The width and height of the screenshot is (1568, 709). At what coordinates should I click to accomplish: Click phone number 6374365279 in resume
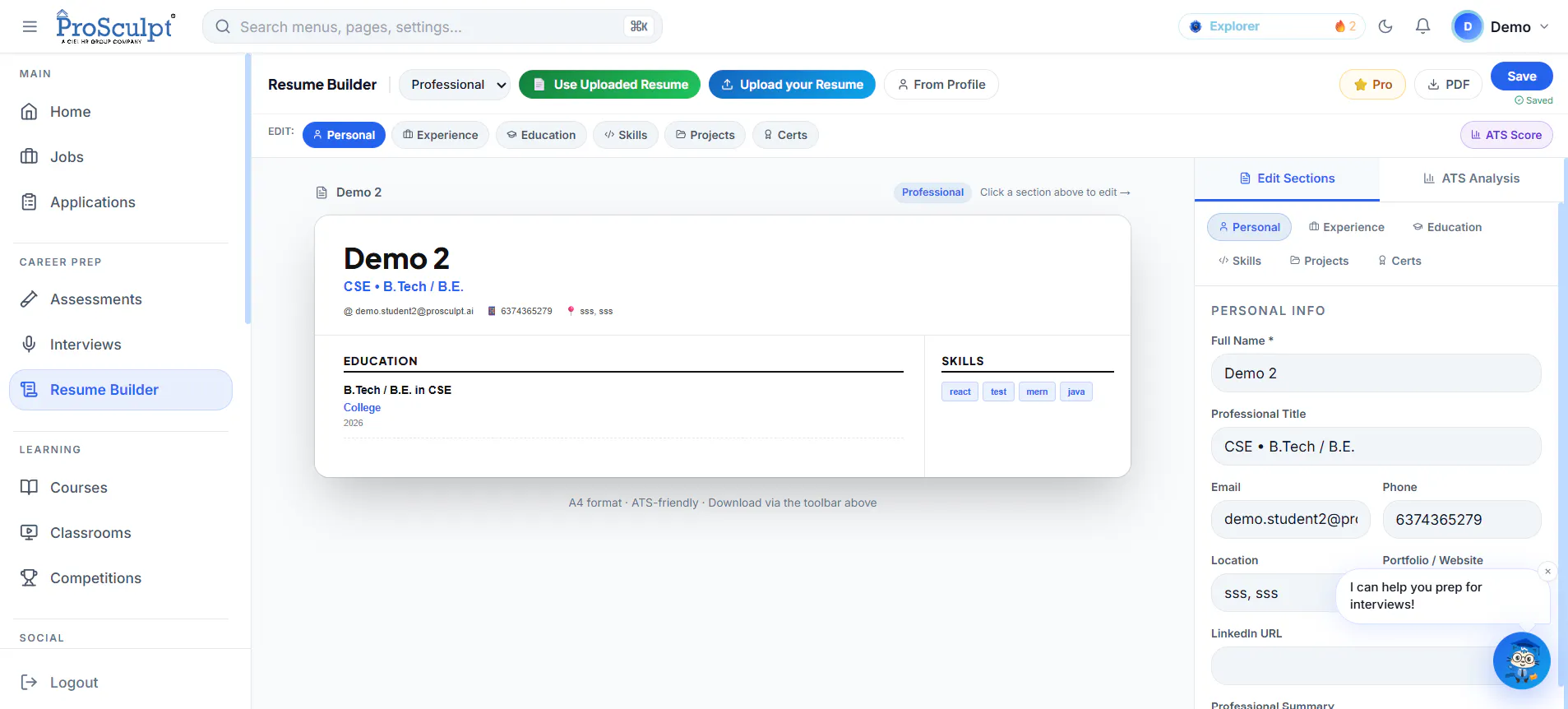click(x=526, y=311)
